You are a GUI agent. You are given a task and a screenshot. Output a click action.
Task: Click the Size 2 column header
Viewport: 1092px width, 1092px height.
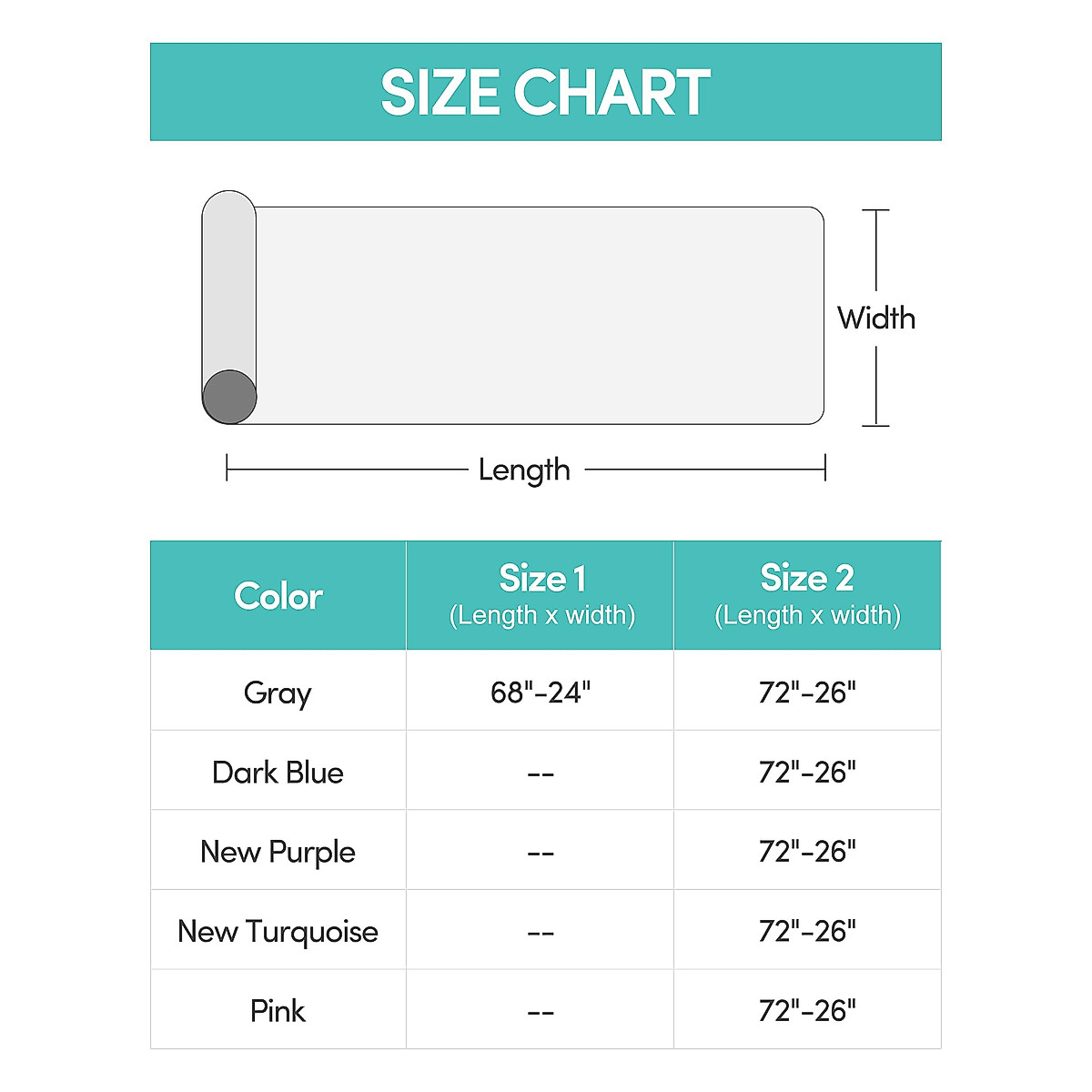pos(807,595)
